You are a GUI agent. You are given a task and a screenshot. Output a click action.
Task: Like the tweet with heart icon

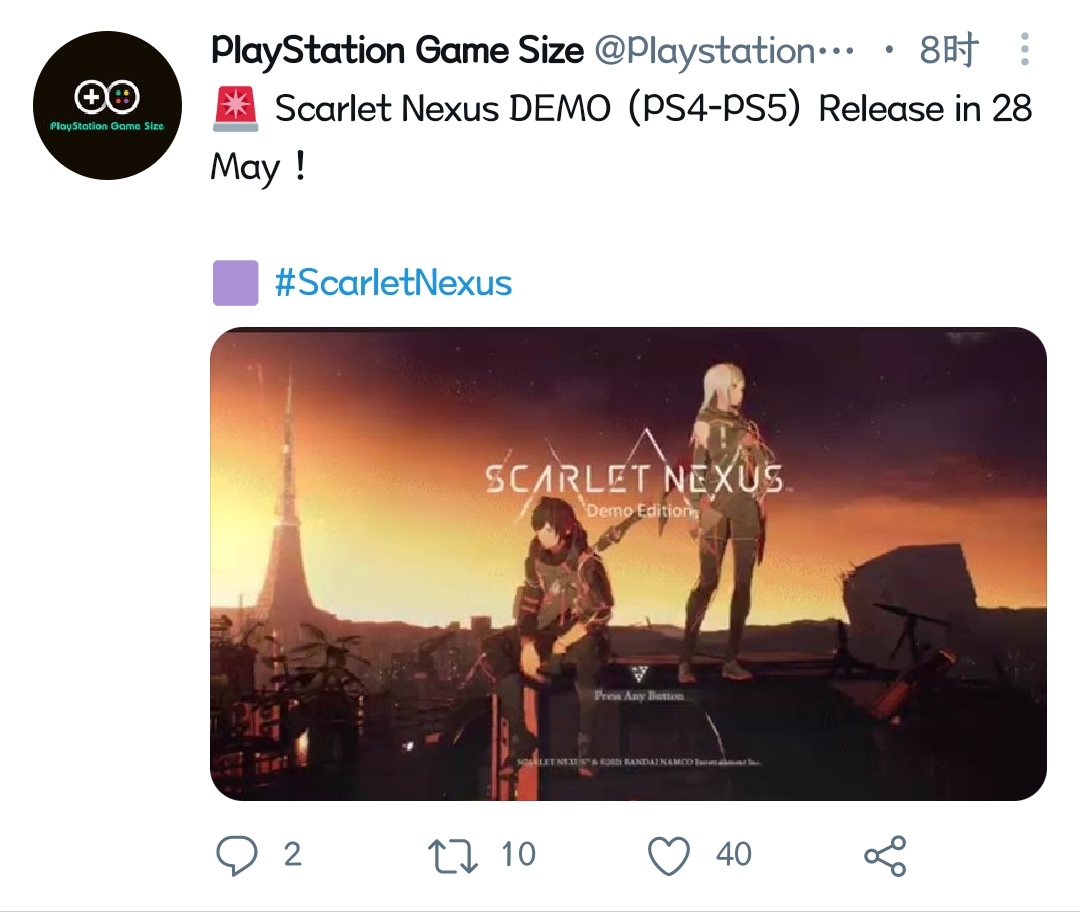click(669, 856)
